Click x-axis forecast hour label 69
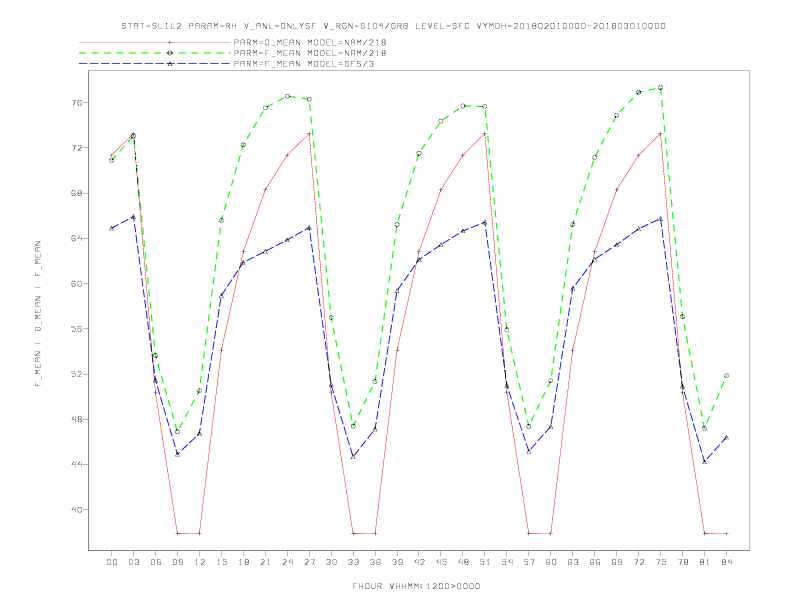Viewport: 792px width, 612px height. point(617,562)
